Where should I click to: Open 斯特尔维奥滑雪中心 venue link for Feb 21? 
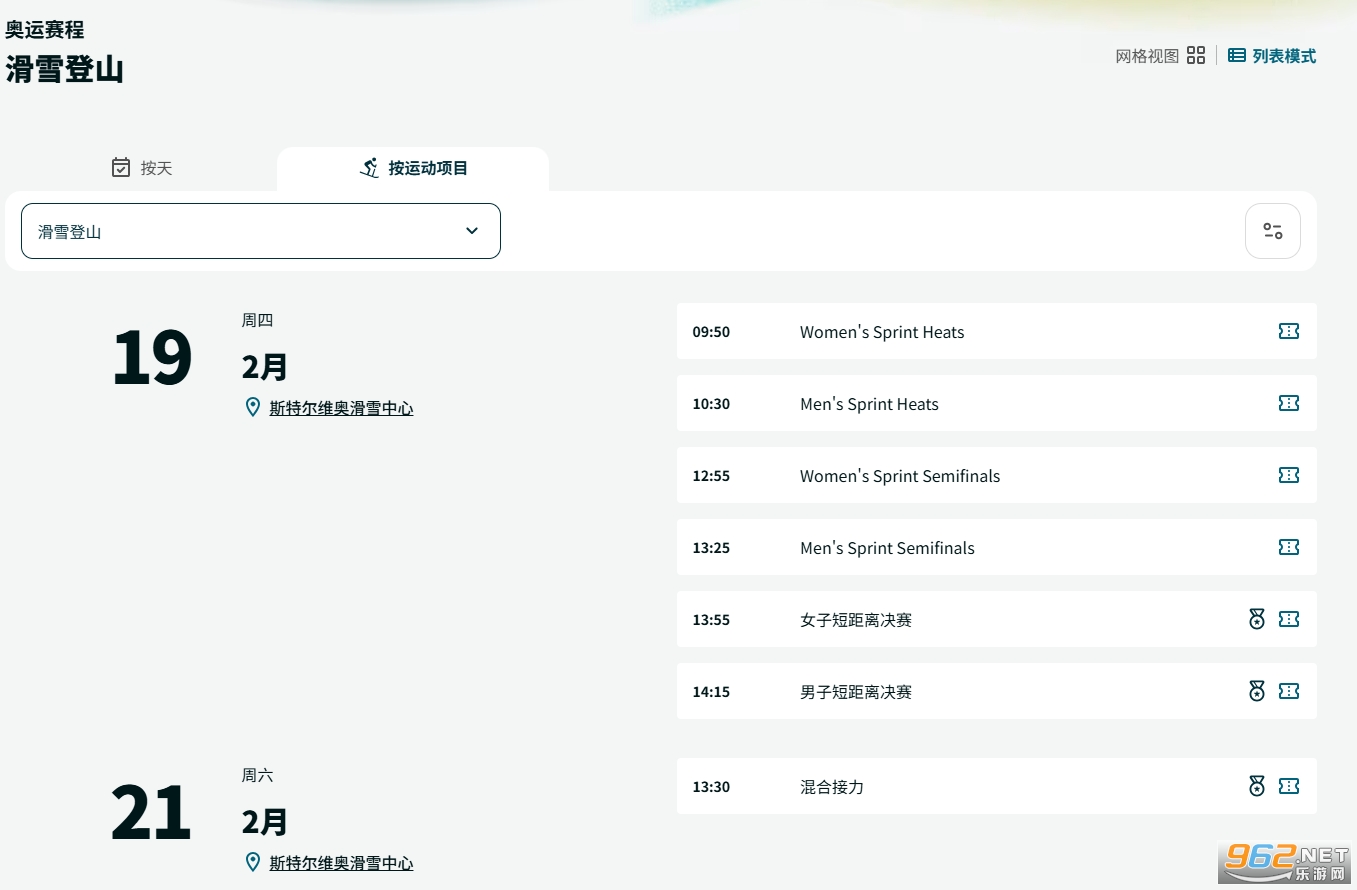pyautogui.click(x=341, y=863)
